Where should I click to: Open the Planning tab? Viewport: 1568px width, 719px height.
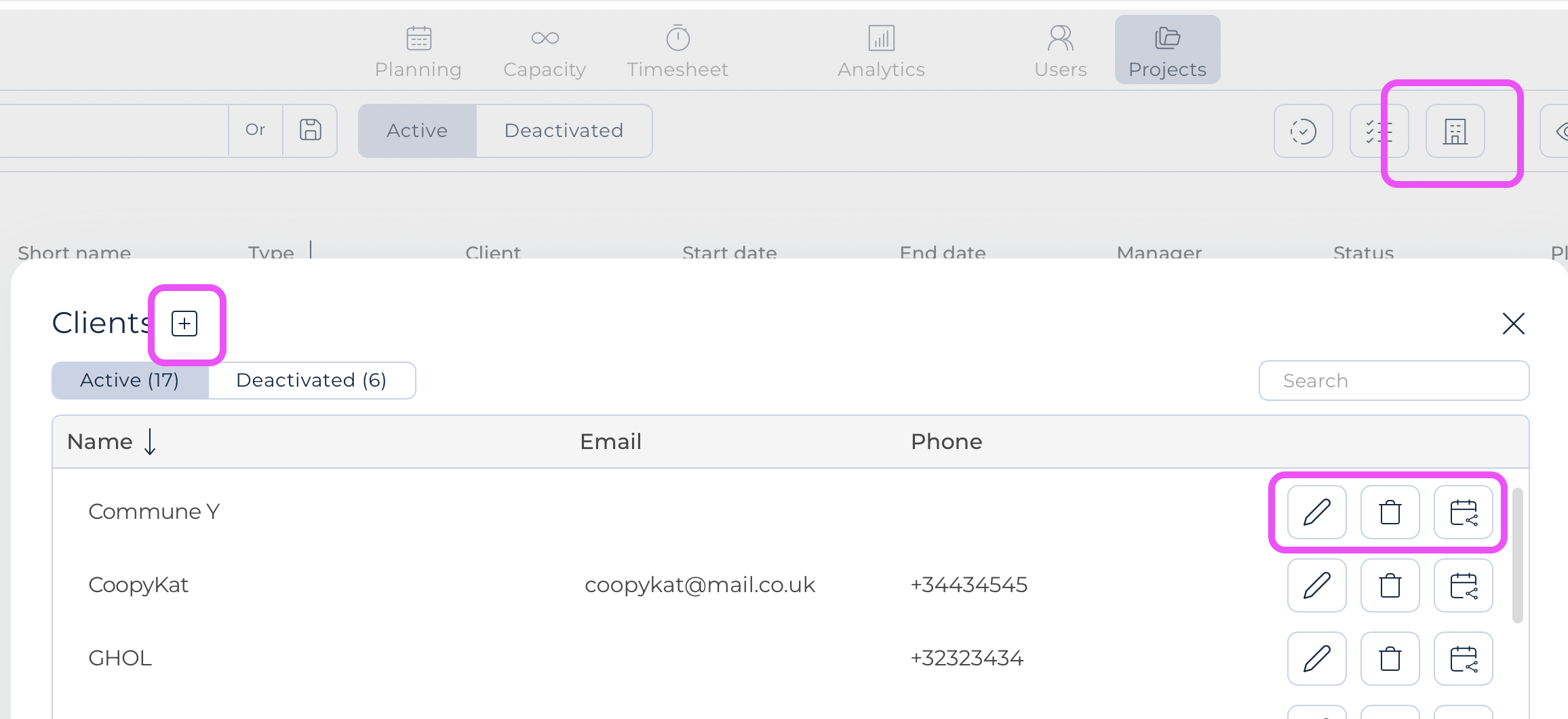pos(418,52)
